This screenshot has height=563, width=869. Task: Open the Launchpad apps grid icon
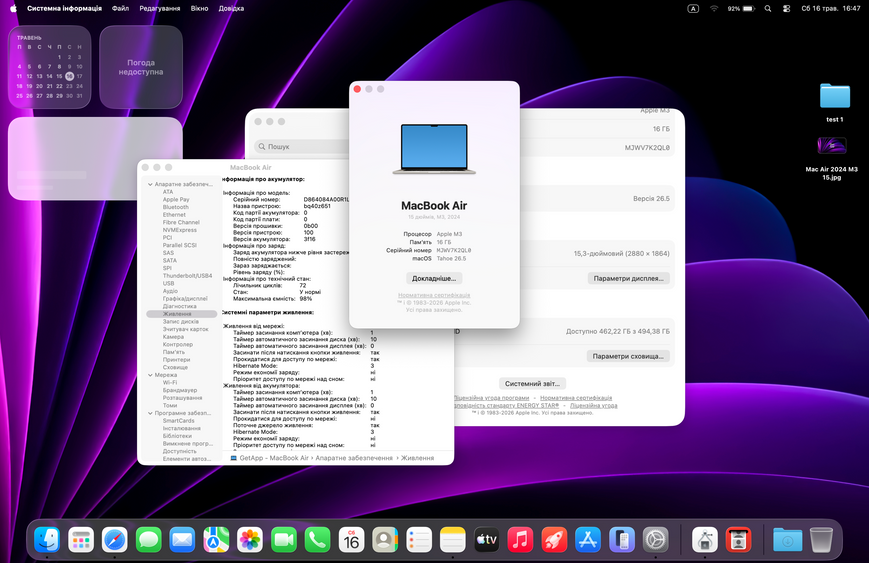pos(81,539)
